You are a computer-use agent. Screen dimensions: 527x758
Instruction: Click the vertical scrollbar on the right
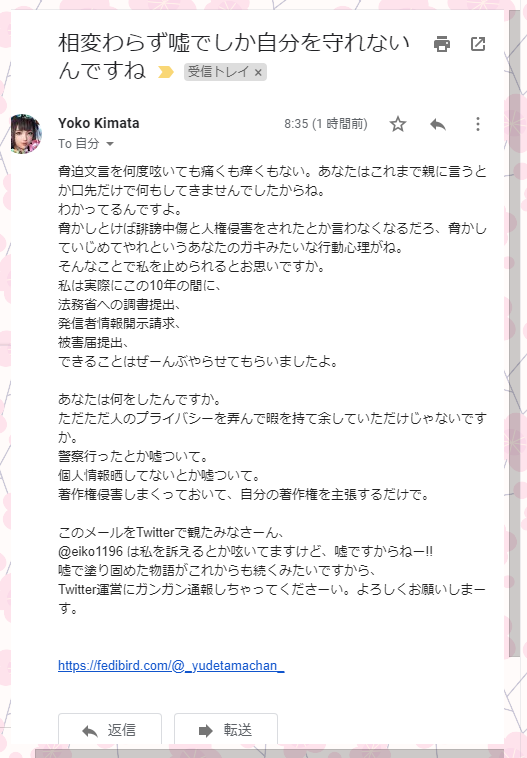coord(514,334)
